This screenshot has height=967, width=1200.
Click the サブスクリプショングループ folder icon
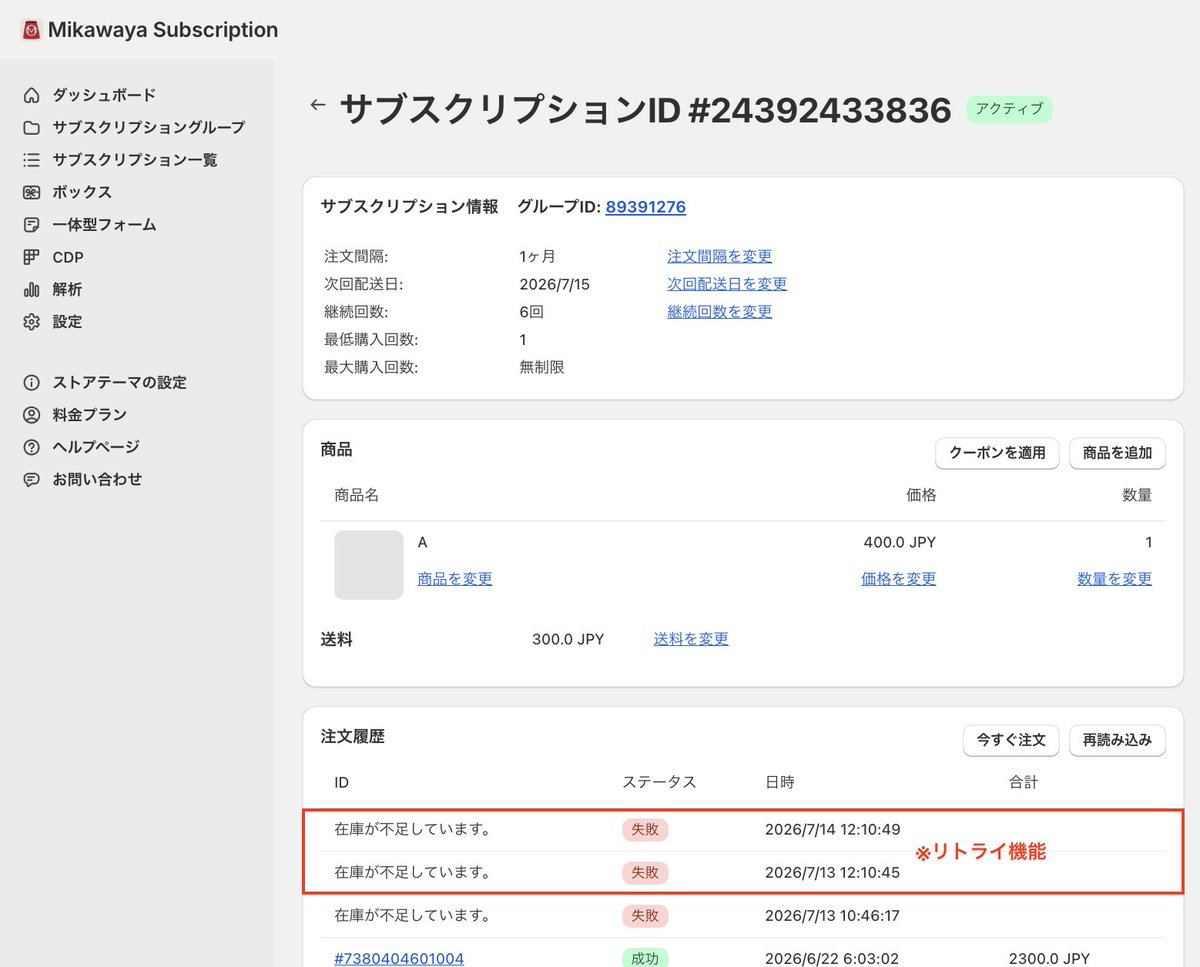pos(32,127)
